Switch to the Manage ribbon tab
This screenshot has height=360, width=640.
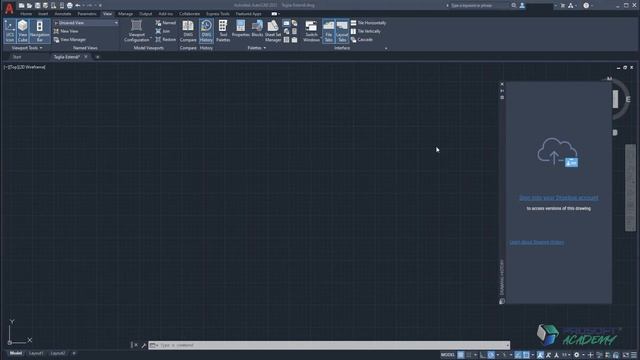click(x=125, y=14)
